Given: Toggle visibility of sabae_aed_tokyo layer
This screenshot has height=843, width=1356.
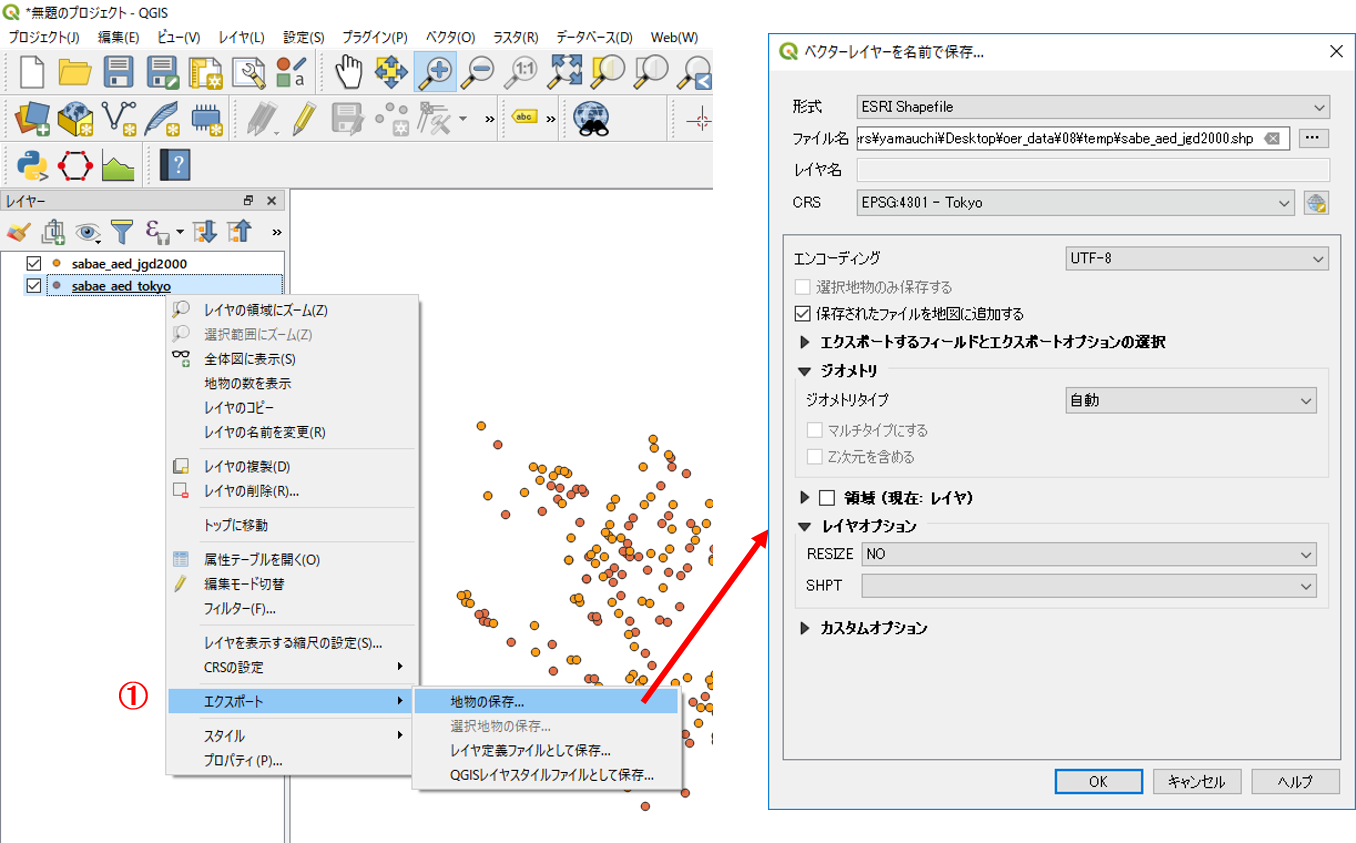Looking at the screenshot, I should point(34,286).
